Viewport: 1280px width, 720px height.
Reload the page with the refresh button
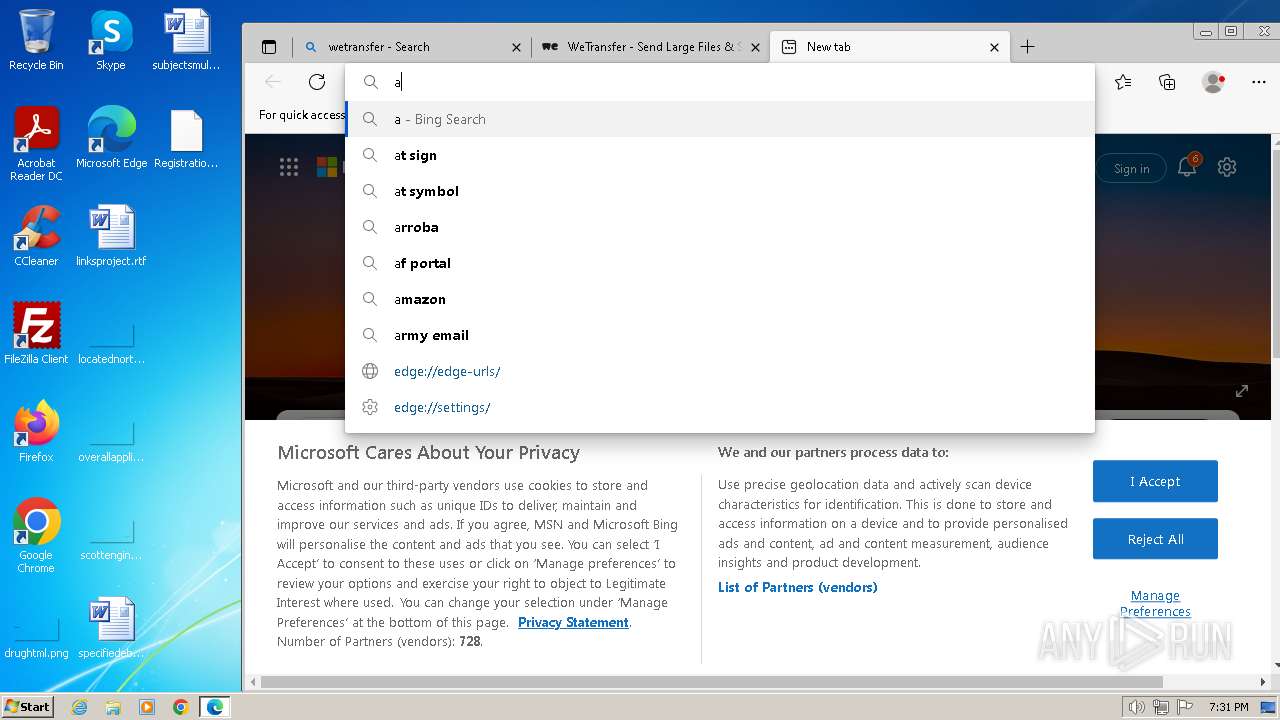point(317,82)
